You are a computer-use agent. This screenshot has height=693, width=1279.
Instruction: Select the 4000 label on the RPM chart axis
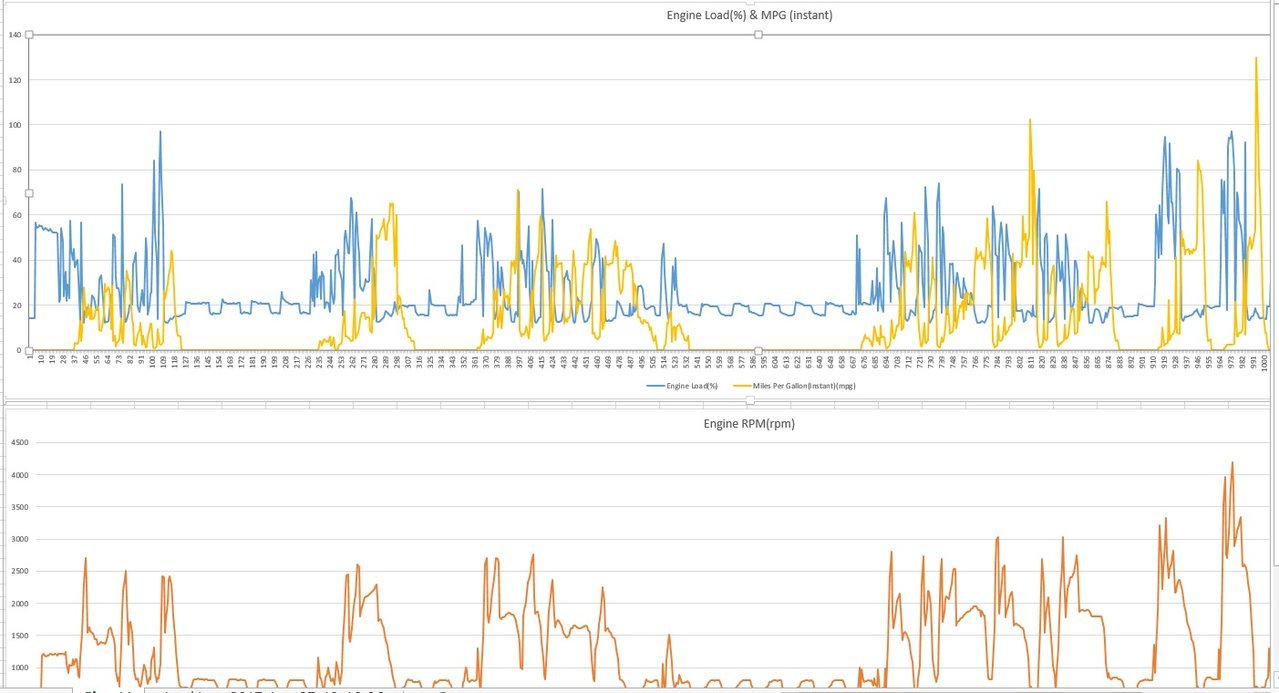pos(20,475)
